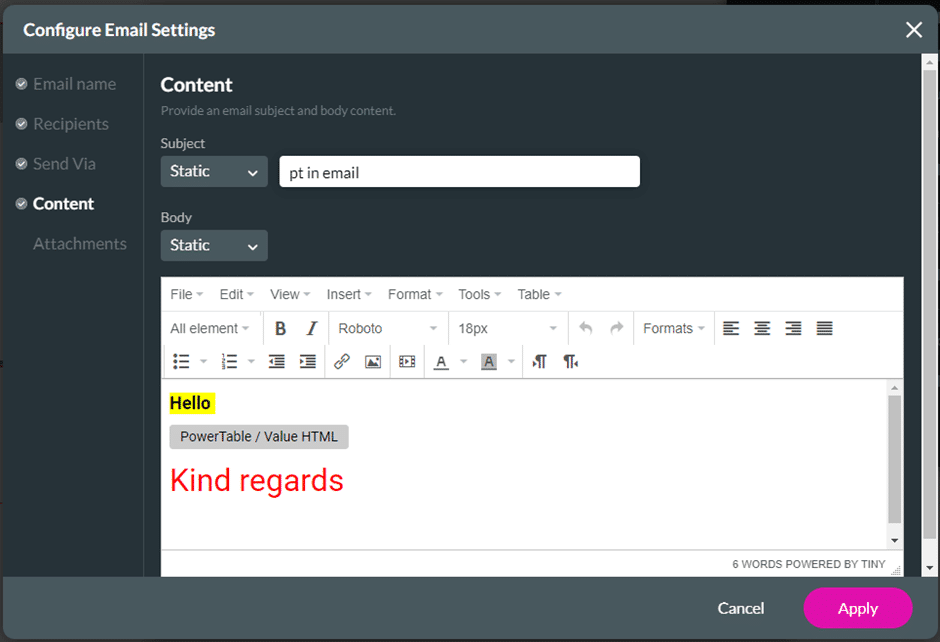Increase the paragraph indent
This screenshot has height=642, width=940.
click(x=308, y=361)
